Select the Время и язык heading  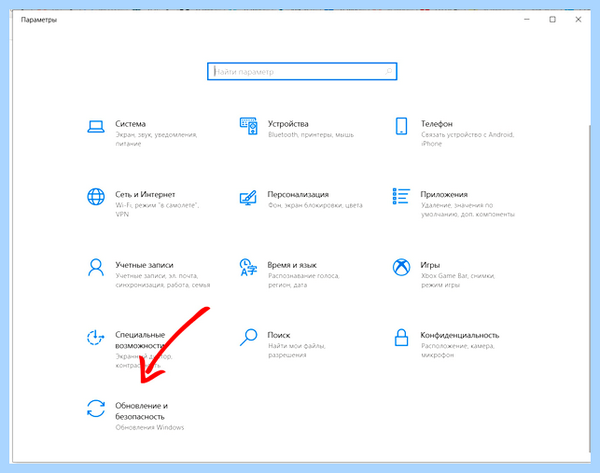pos(292,264)
